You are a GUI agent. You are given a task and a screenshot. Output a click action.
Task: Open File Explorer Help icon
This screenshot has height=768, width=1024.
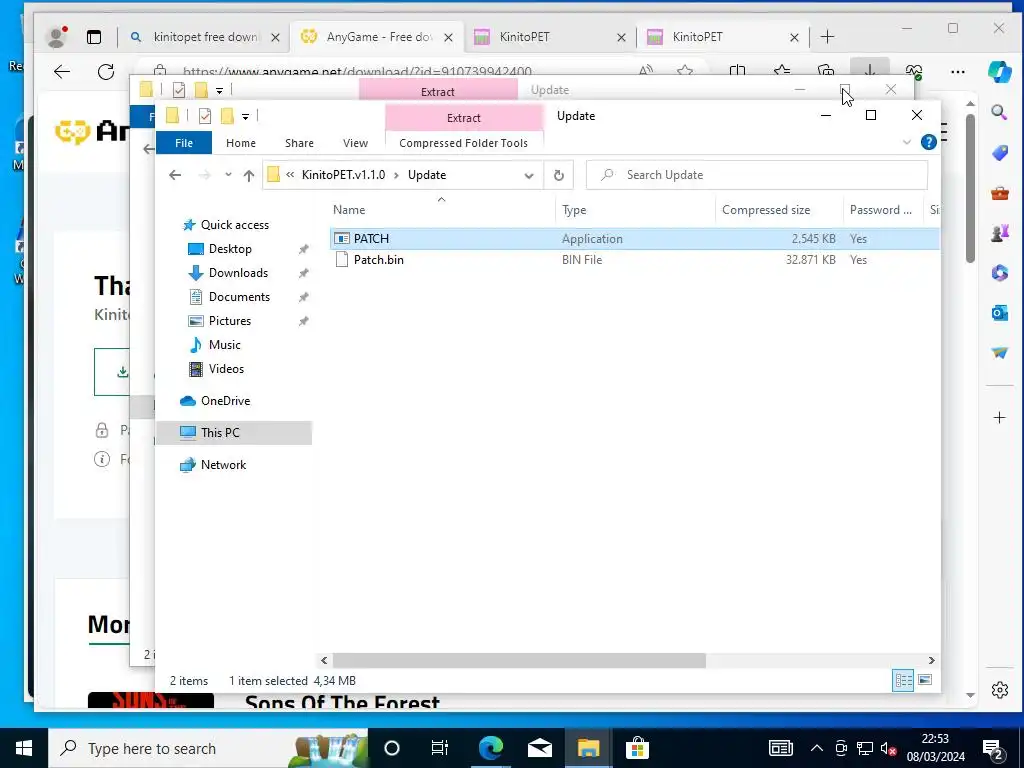click(x=928, y=142)
